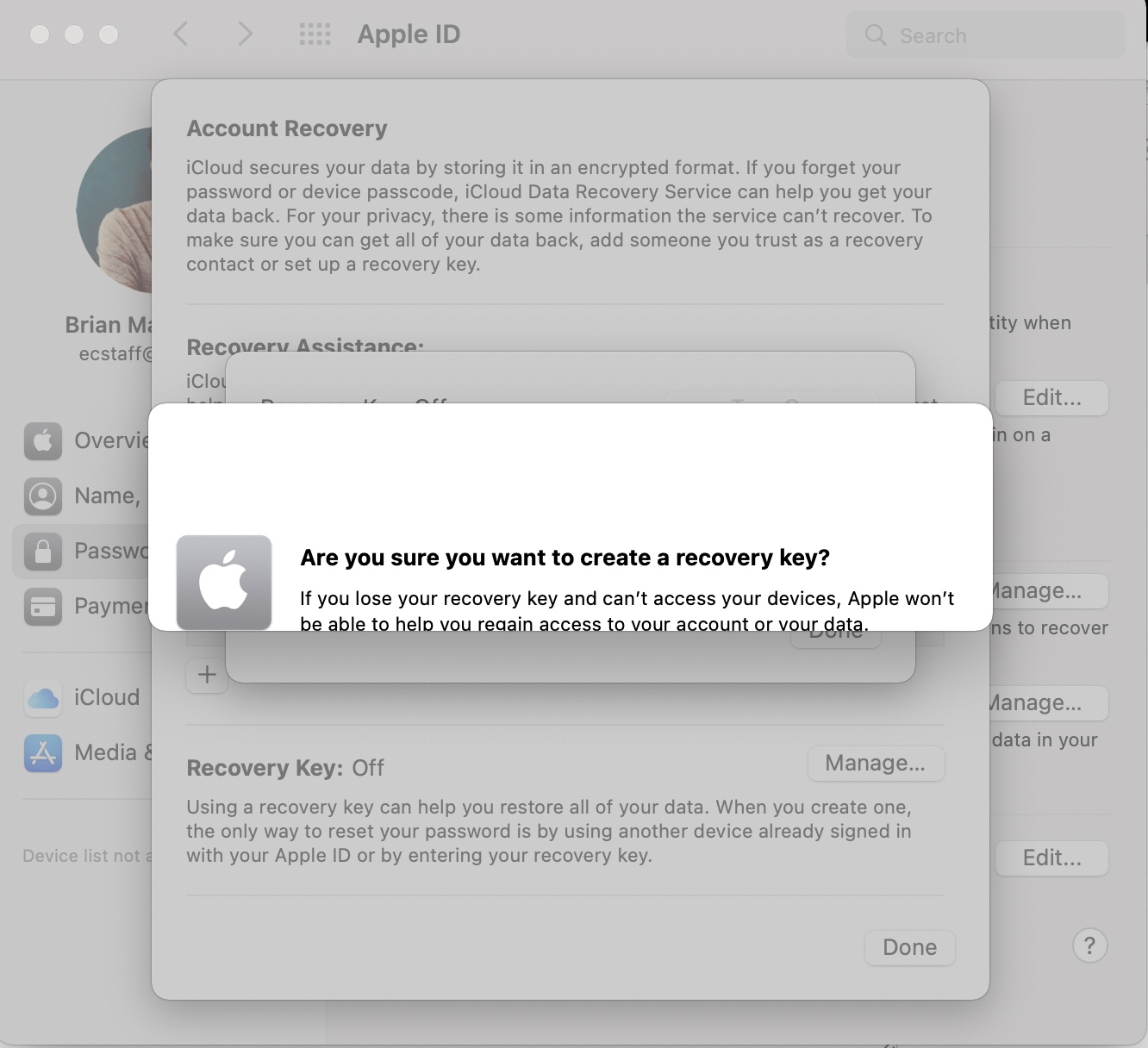Focus the Search field
Viewport: 1148px width, 1048px height.
coord(986,35)
